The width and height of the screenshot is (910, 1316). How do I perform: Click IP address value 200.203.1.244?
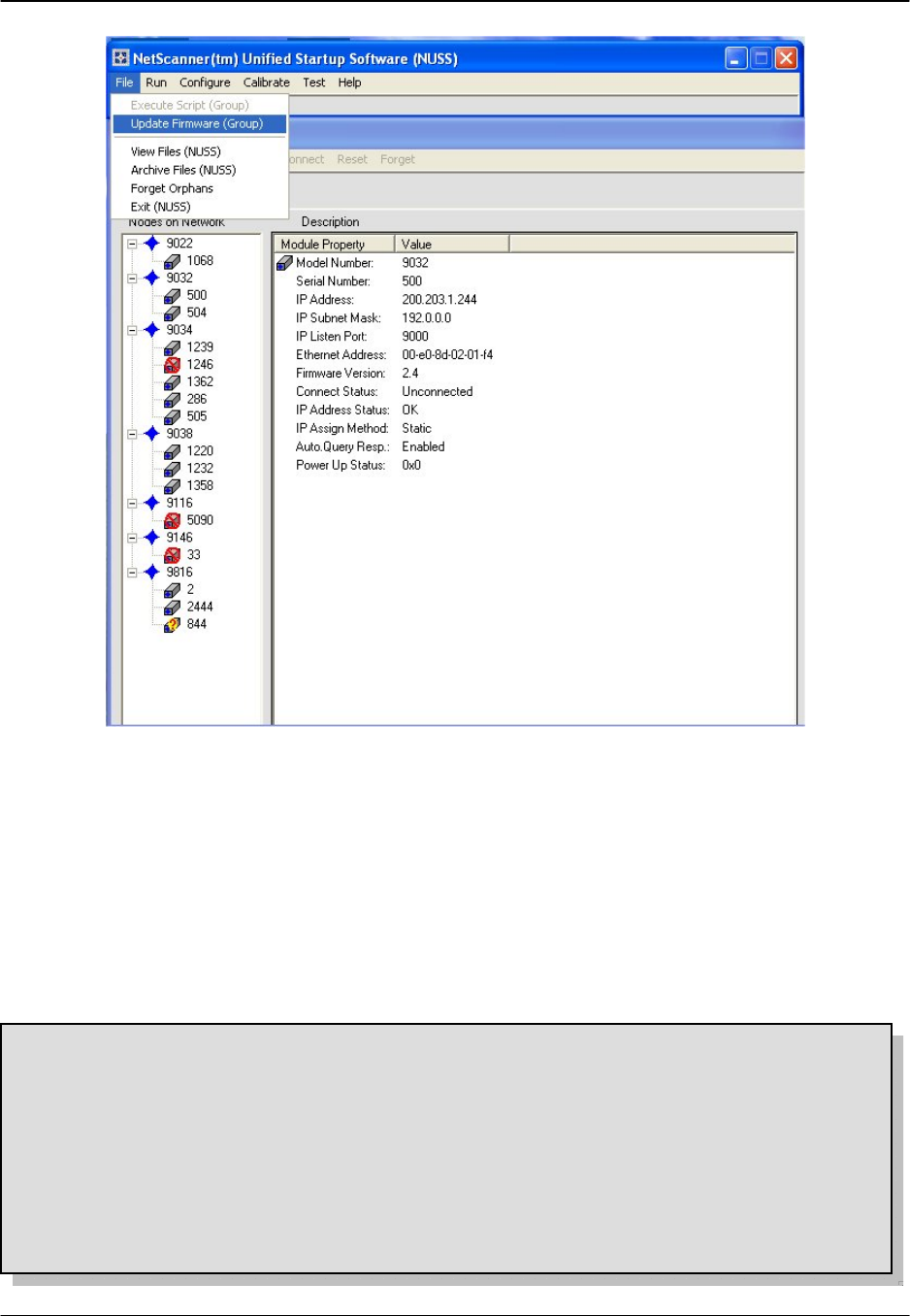coord(439,300)
